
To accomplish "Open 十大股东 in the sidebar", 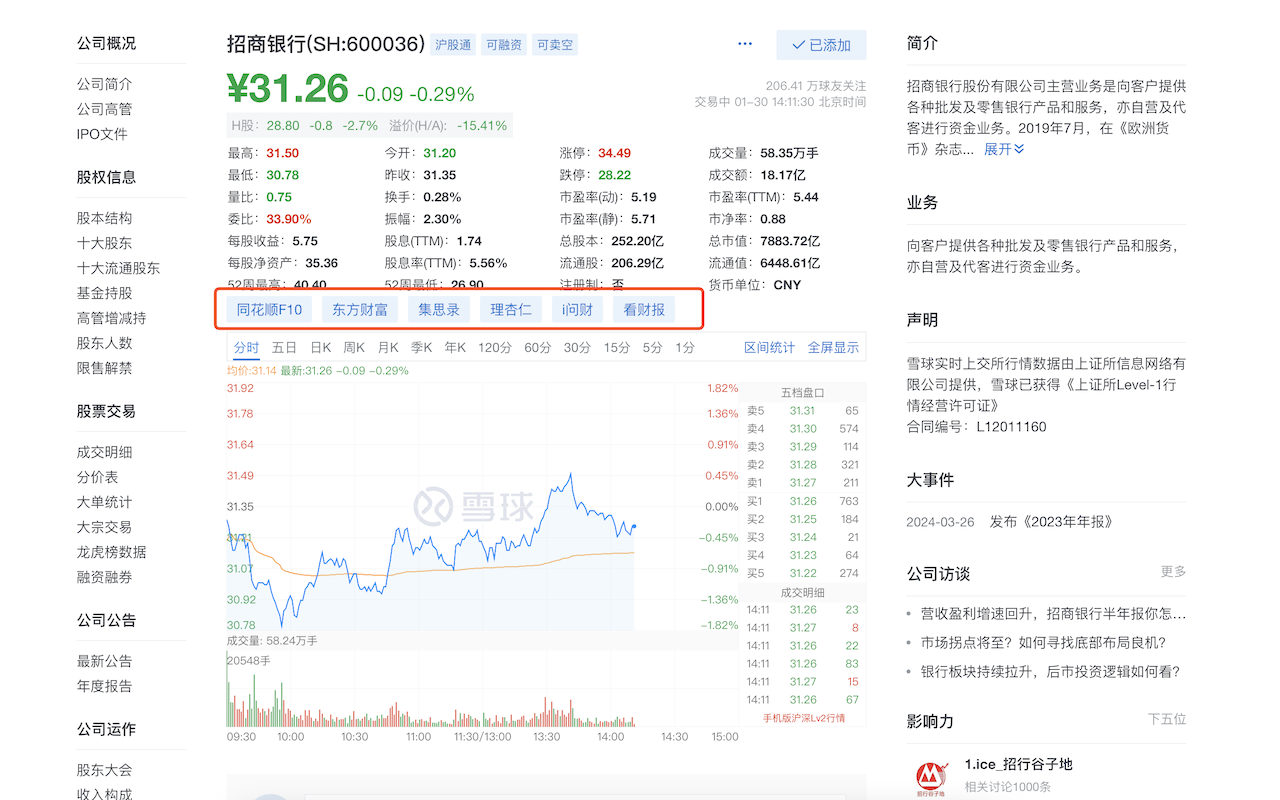I will click(104, 243).
